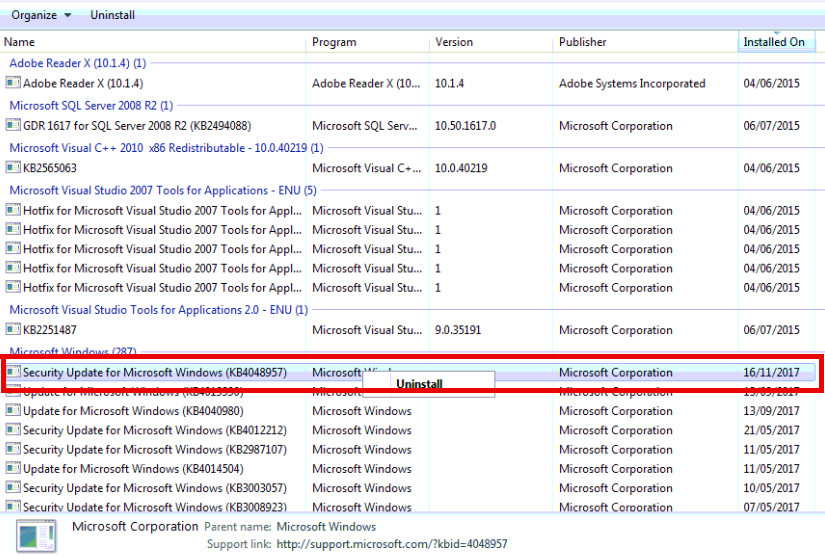This screenshot has width=825, height=558.
Task: Collapse the Microsoft SQL Server 2008 R2 group
Action: (x=91, y=106)
